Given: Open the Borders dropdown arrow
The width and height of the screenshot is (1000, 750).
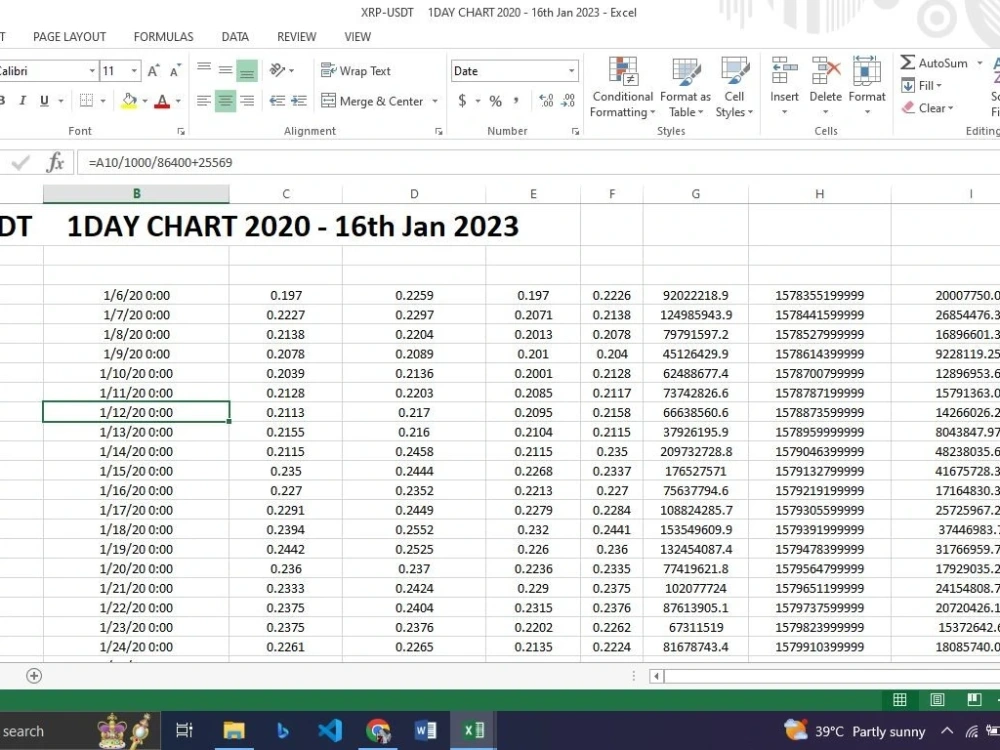Looking at the screenshot, I should pyautogui.click(x=103, y=101).
